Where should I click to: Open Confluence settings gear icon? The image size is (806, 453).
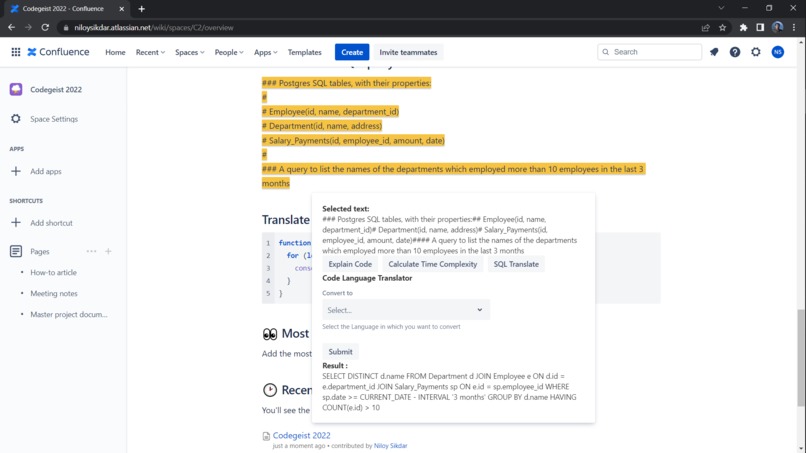pos(756,52)
